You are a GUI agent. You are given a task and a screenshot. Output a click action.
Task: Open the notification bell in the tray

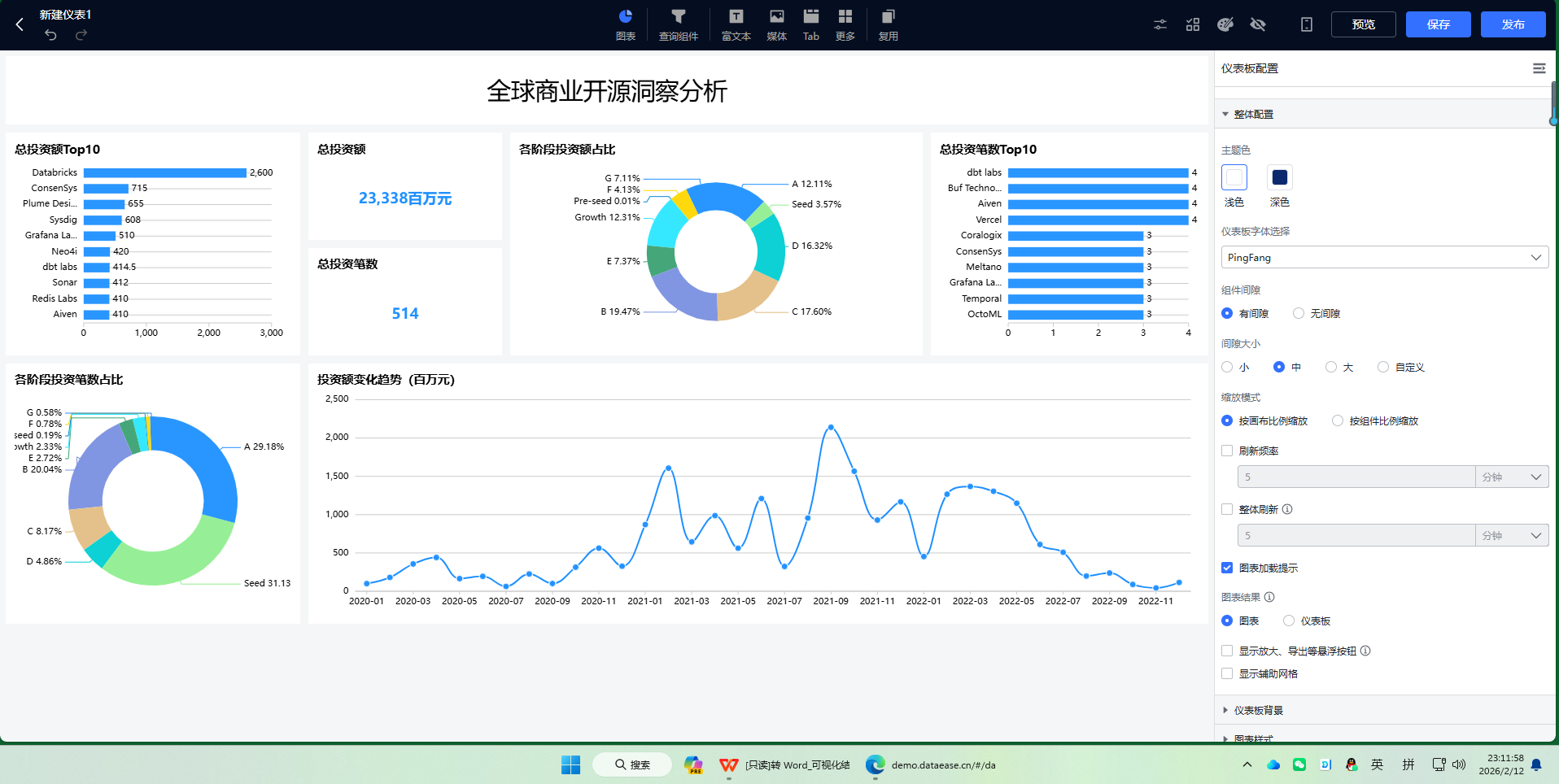tap(1536, 764)
